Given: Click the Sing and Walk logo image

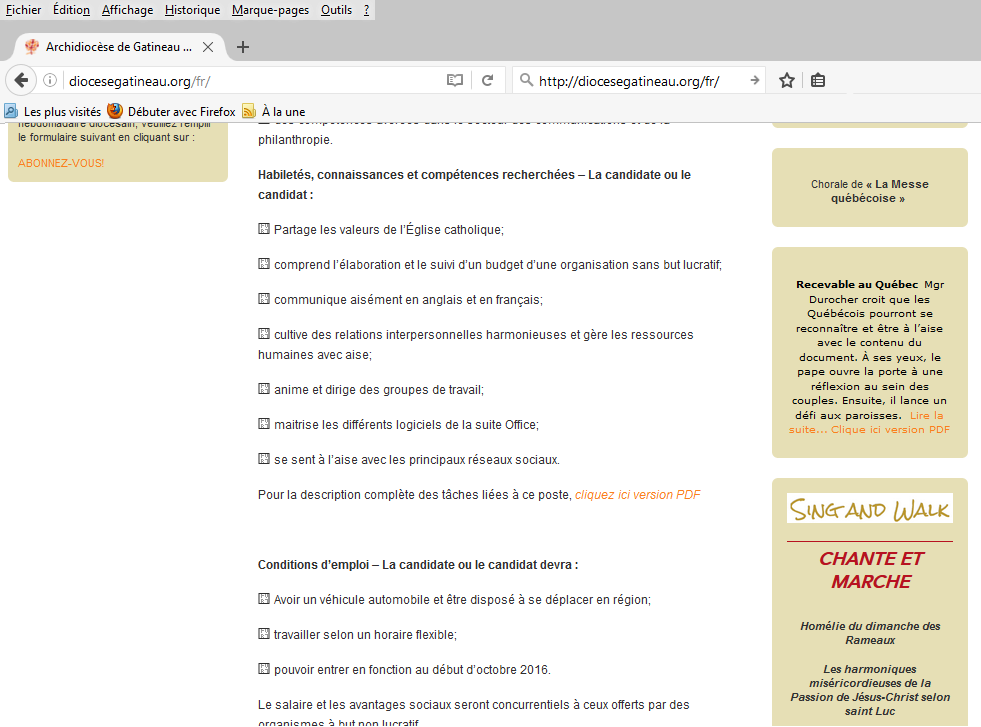Looking at the screenshot, I should (870, 509).
